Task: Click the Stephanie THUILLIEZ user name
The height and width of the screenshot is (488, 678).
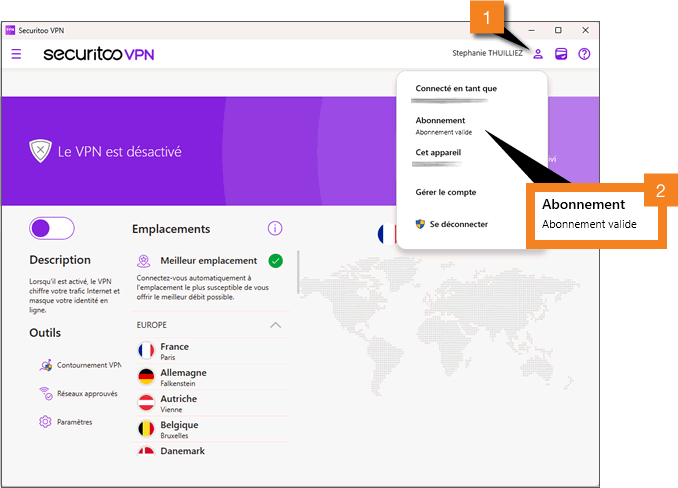Action: pos(487,53)
